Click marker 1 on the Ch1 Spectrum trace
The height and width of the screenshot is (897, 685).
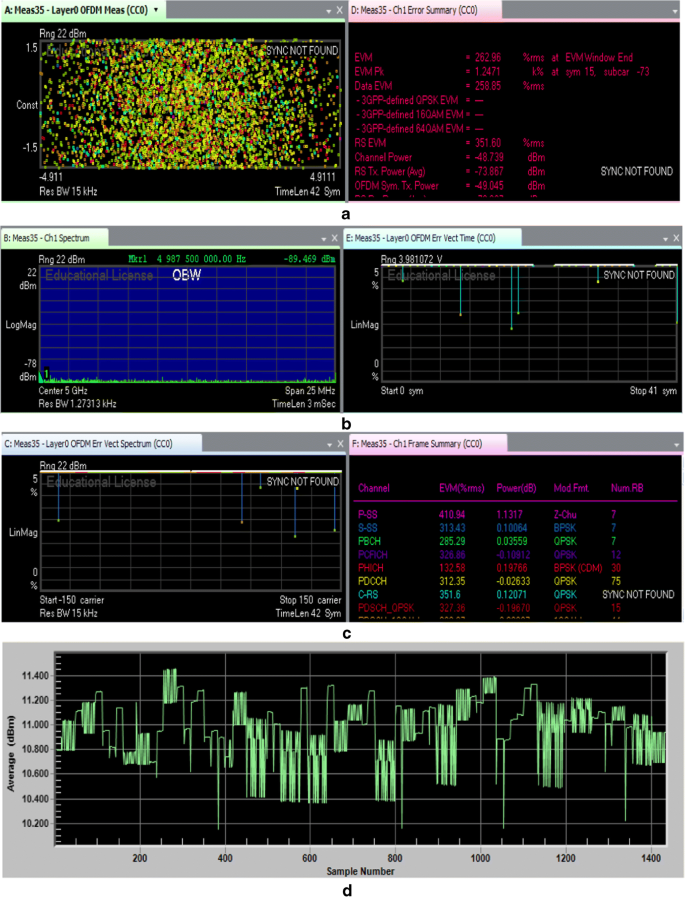click(x=47, y=372)
